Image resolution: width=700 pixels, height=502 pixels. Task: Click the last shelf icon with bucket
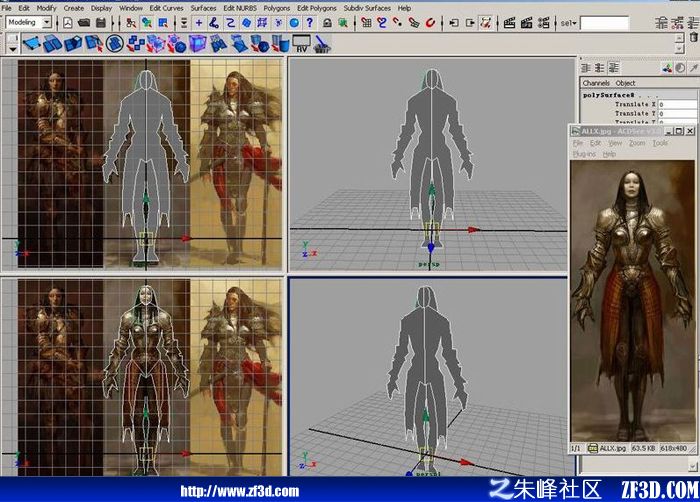(322, 44)
